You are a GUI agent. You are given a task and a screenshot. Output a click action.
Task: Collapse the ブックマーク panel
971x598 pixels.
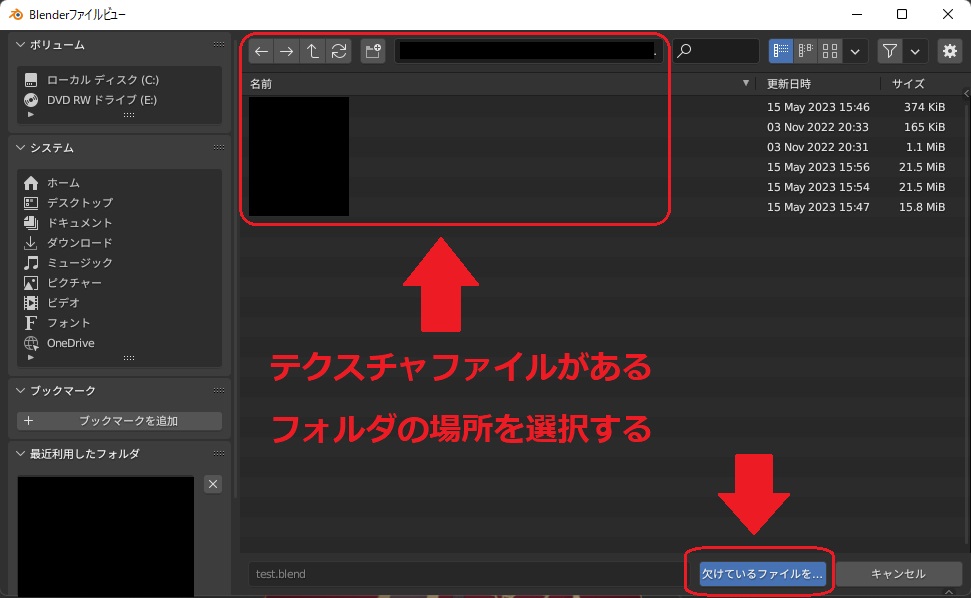[x=20, y=391]
